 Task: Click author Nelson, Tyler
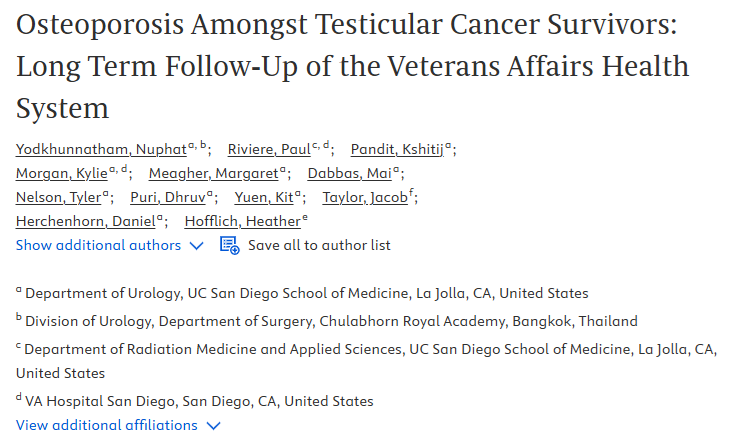coord(58,198)
